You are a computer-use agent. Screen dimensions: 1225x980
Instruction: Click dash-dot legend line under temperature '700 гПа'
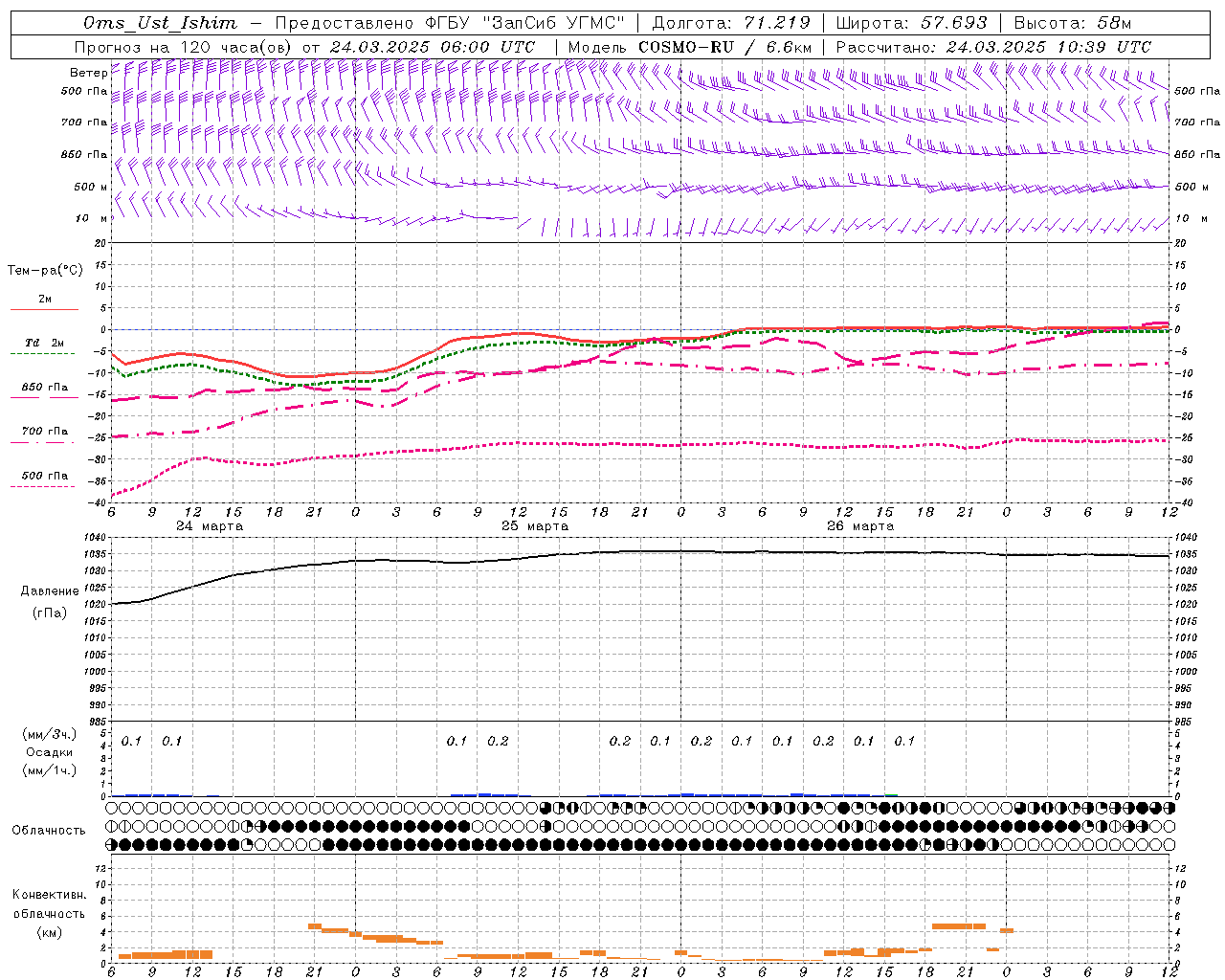(x=42, y=442)
